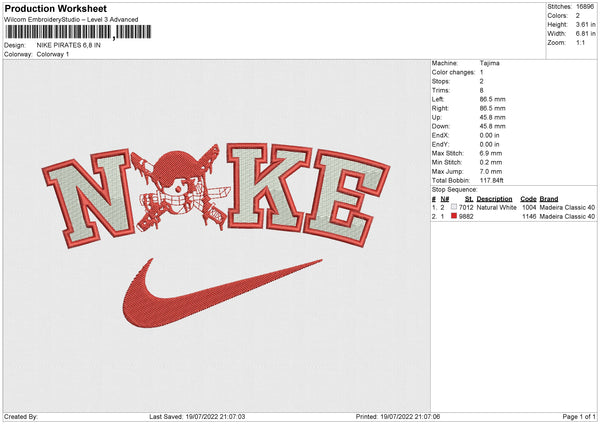
Task: Click the '86.5 mm' value in Left row
Action: click(492, 99)
